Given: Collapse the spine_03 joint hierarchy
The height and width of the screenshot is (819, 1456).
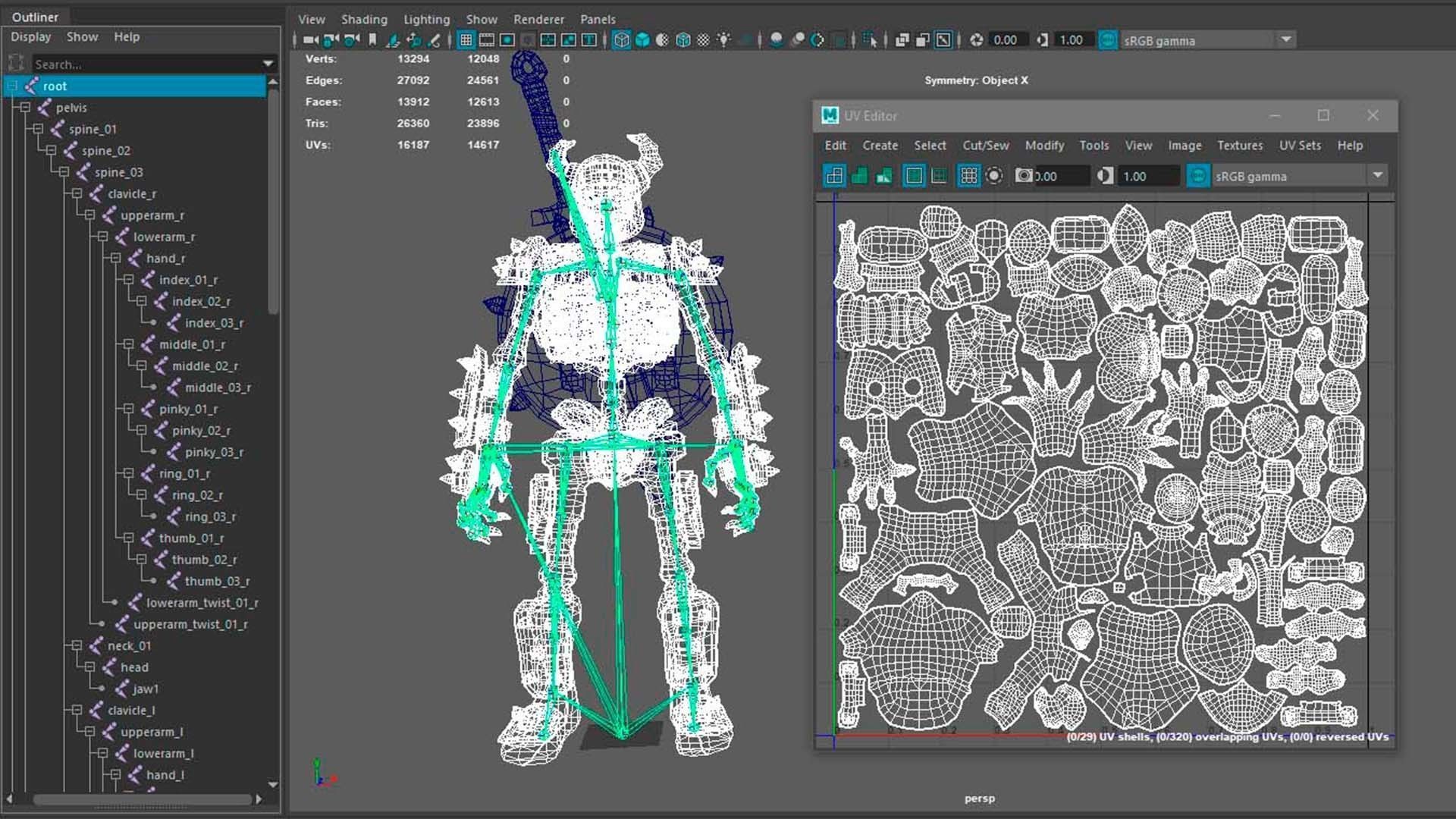Looking at the screenshot, I should (64, 172).
